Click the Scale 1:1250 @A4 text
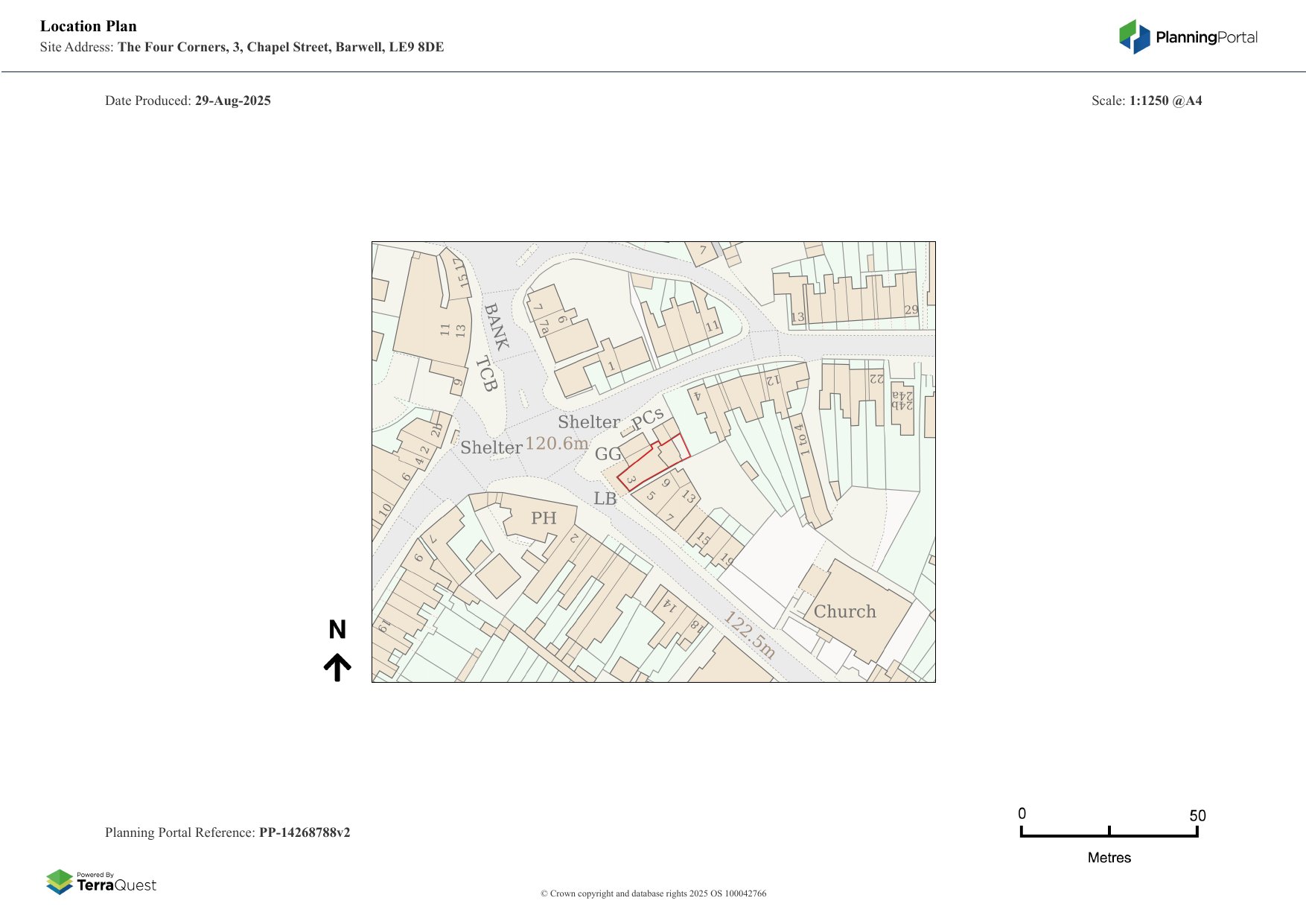Image resolution: width=1306 pixels, height=924 pixels. [1146, 101]
